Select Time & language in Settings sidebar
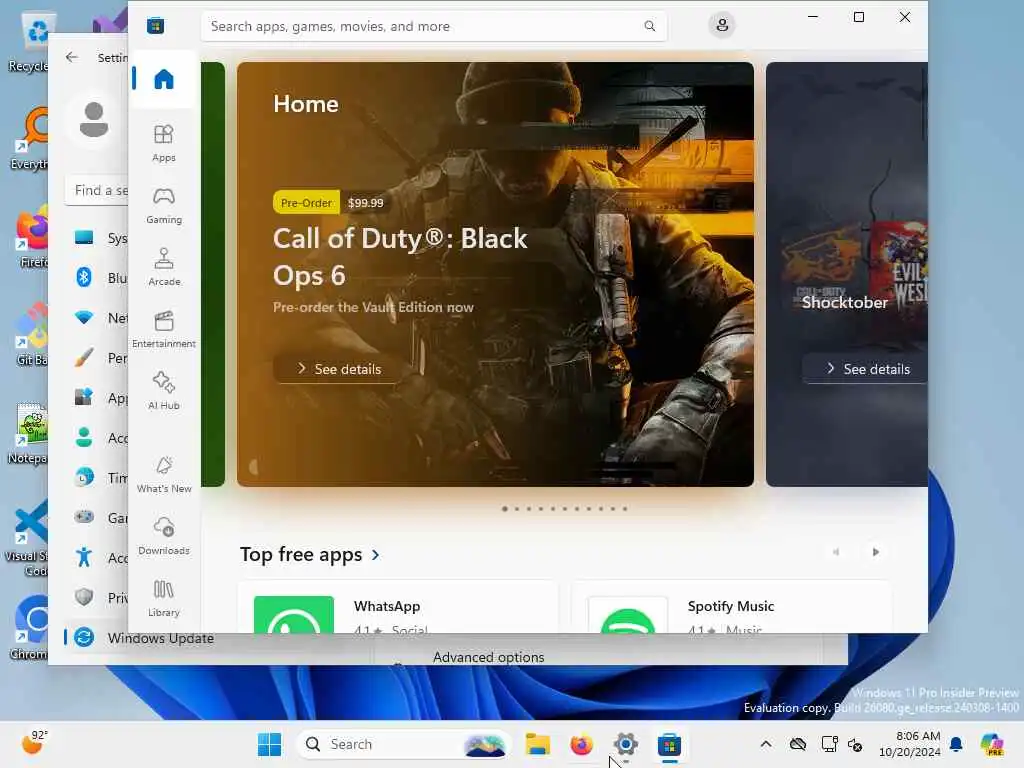The image size is (1024, 768). tap(97, 477)
